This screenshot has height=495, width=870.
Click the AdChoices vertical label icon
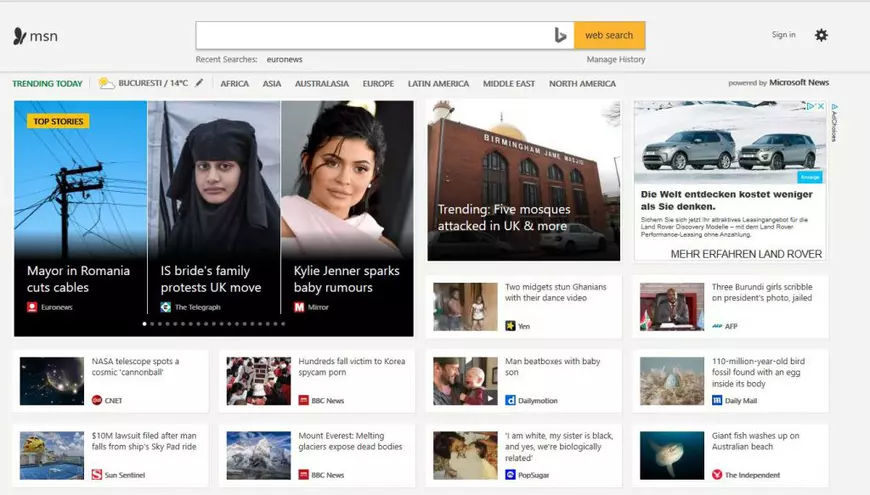click(x=834, y=122)
